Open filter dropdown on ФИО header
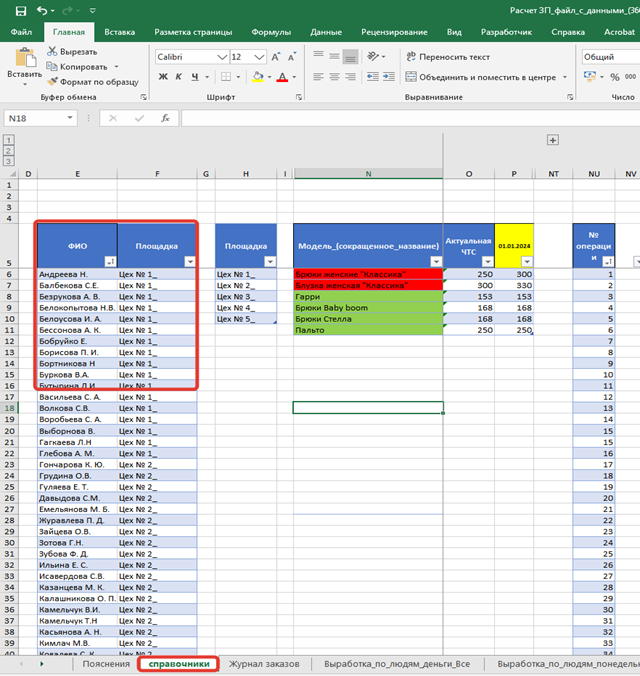 111,261
